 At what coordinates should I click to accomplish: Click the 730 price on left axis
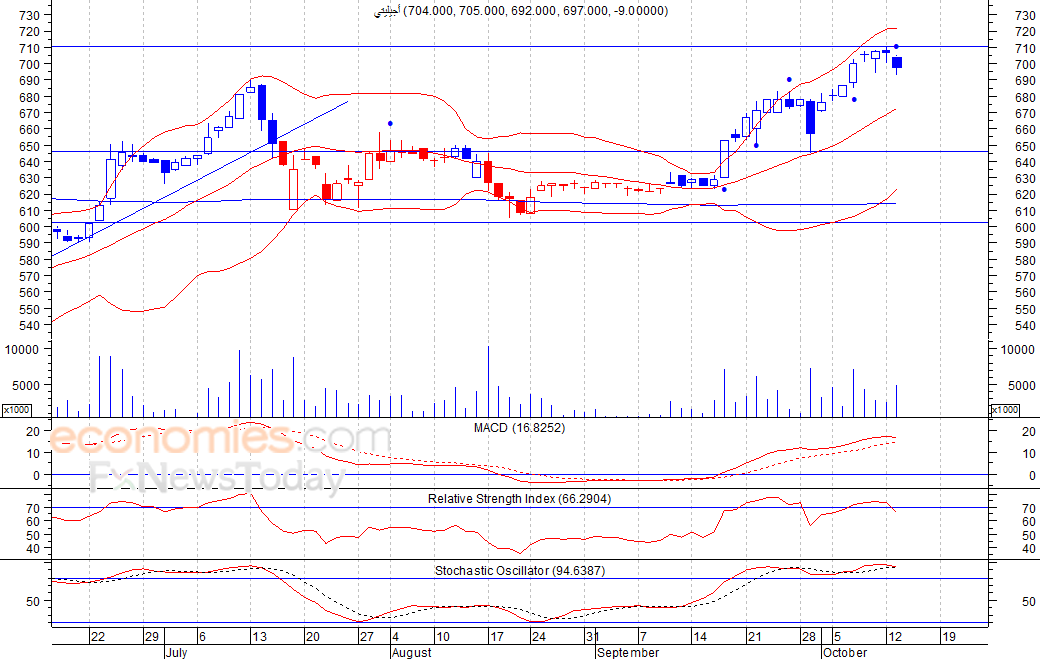tap(29, 15)
